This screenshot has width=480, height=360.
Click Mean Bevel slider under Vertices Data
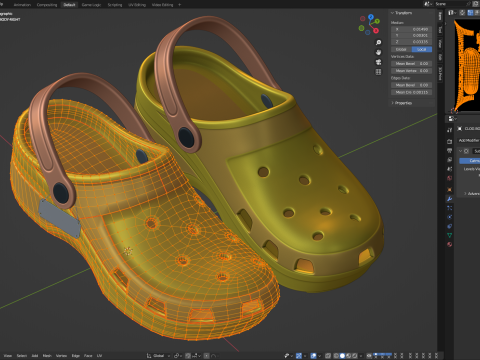pyautogui.click(x=412, y=63)
